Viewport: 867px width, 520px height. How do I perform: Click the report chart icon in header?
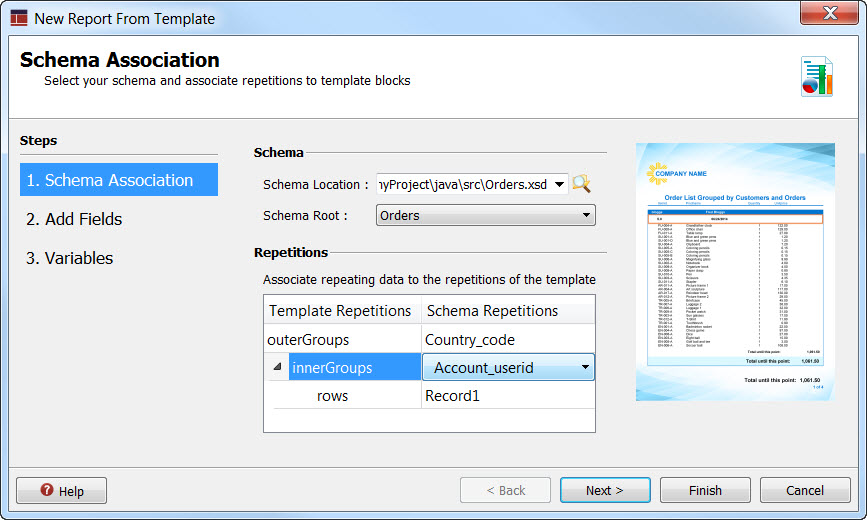tap(817, 76)
